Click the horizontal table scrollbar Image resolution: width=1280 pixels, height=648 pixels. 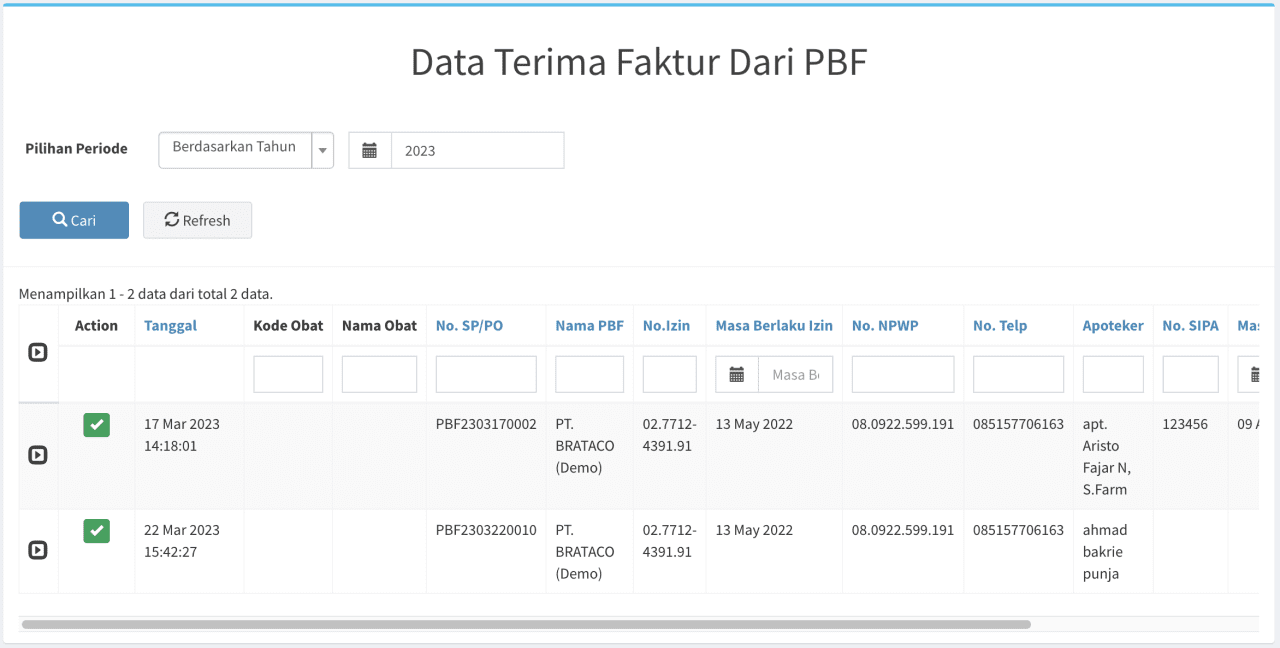tap(526, 624)
